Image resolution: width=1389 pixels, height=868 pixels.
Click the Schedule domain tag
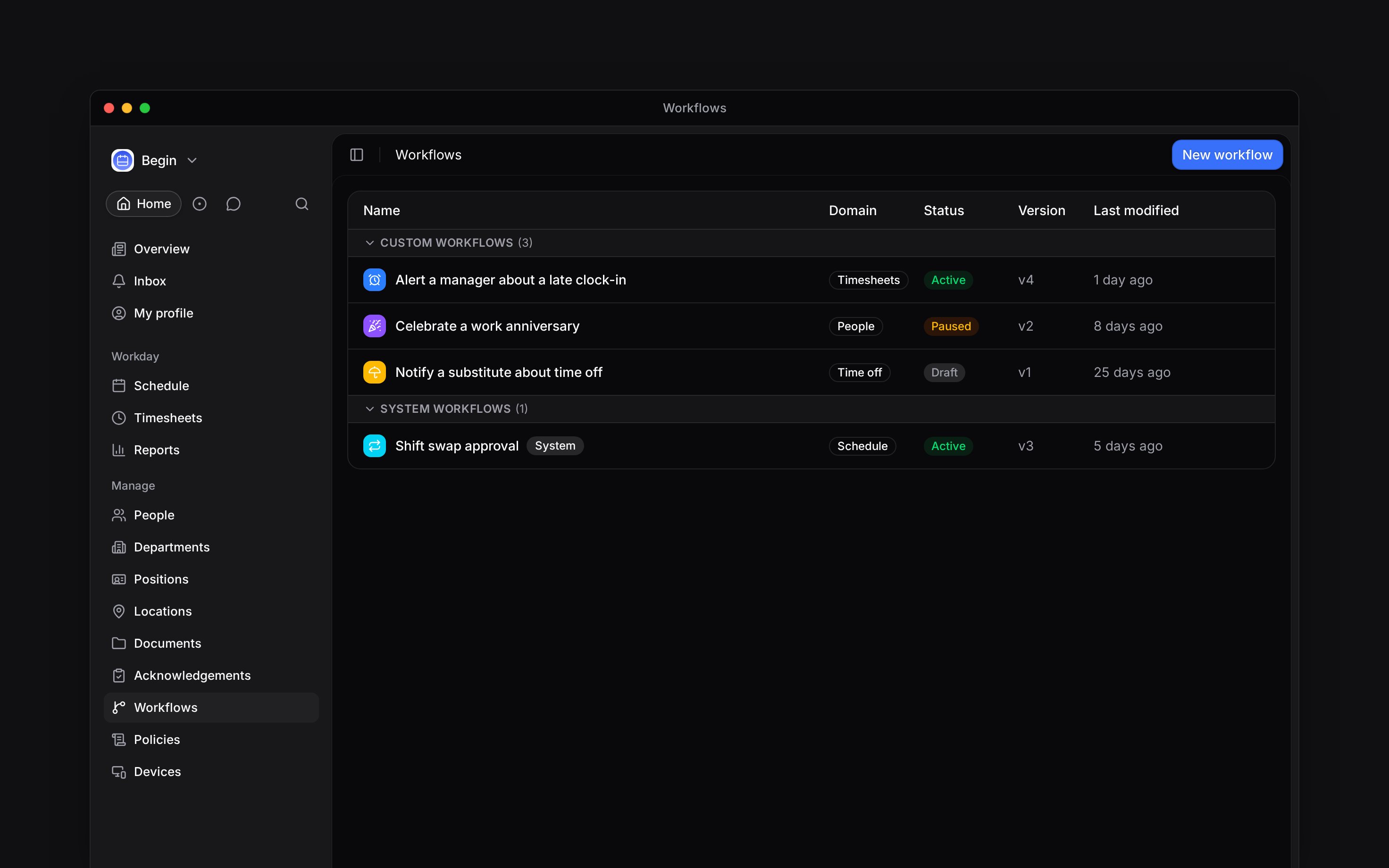pyautogui.click(x=862, y=446)
